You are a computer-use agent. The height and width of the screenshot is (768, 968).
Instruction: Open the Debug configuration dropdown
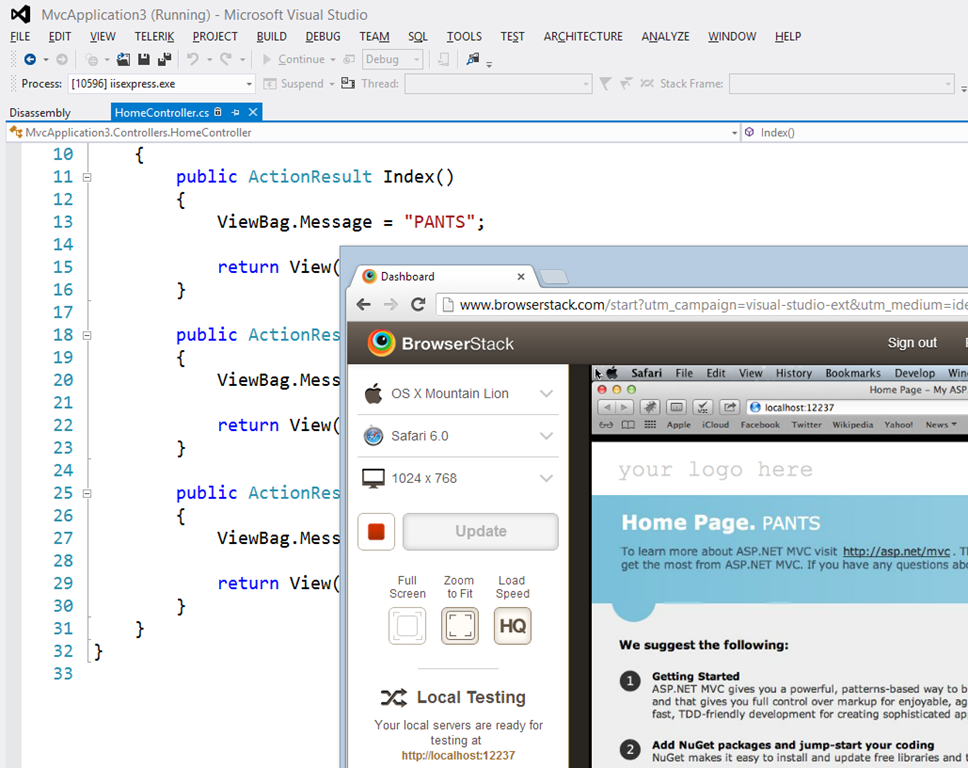click(417, 59)
